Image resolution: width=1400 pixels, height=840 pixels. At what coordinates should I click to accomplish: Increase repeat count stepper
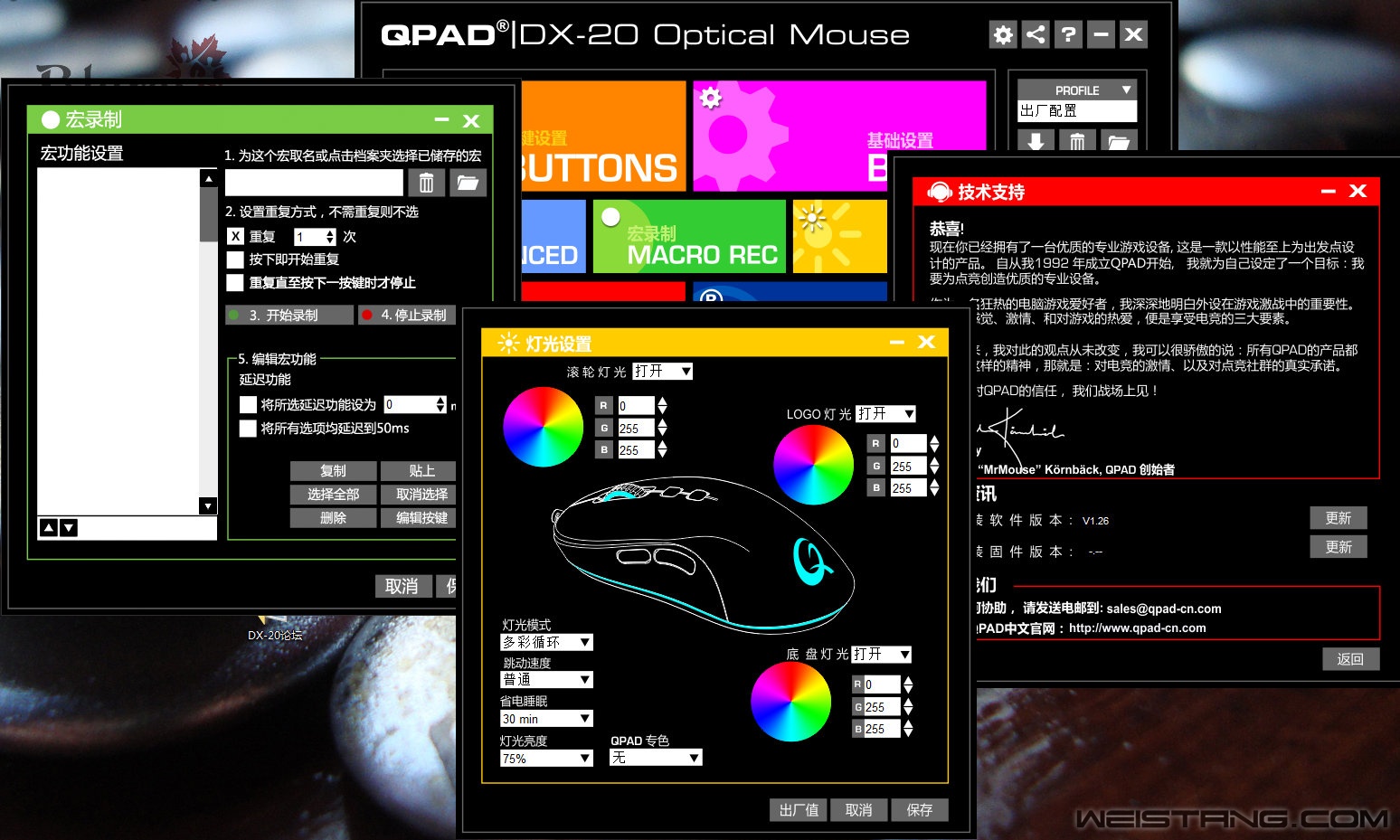pyautogui.click(x=330, y=232)
